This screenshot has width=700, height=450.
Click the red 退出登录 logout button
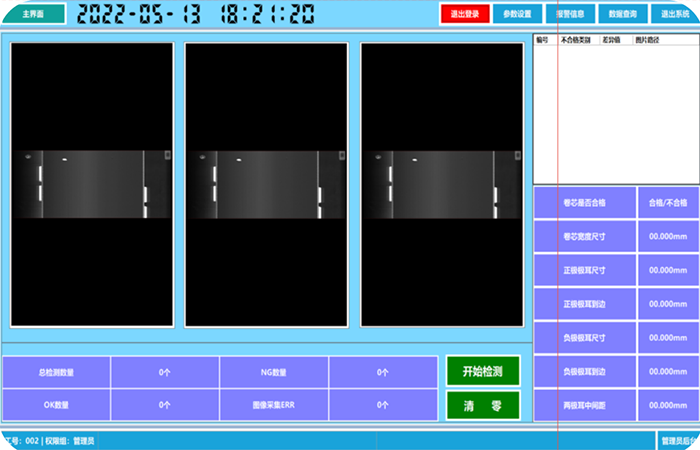click(x=465, y=14)
